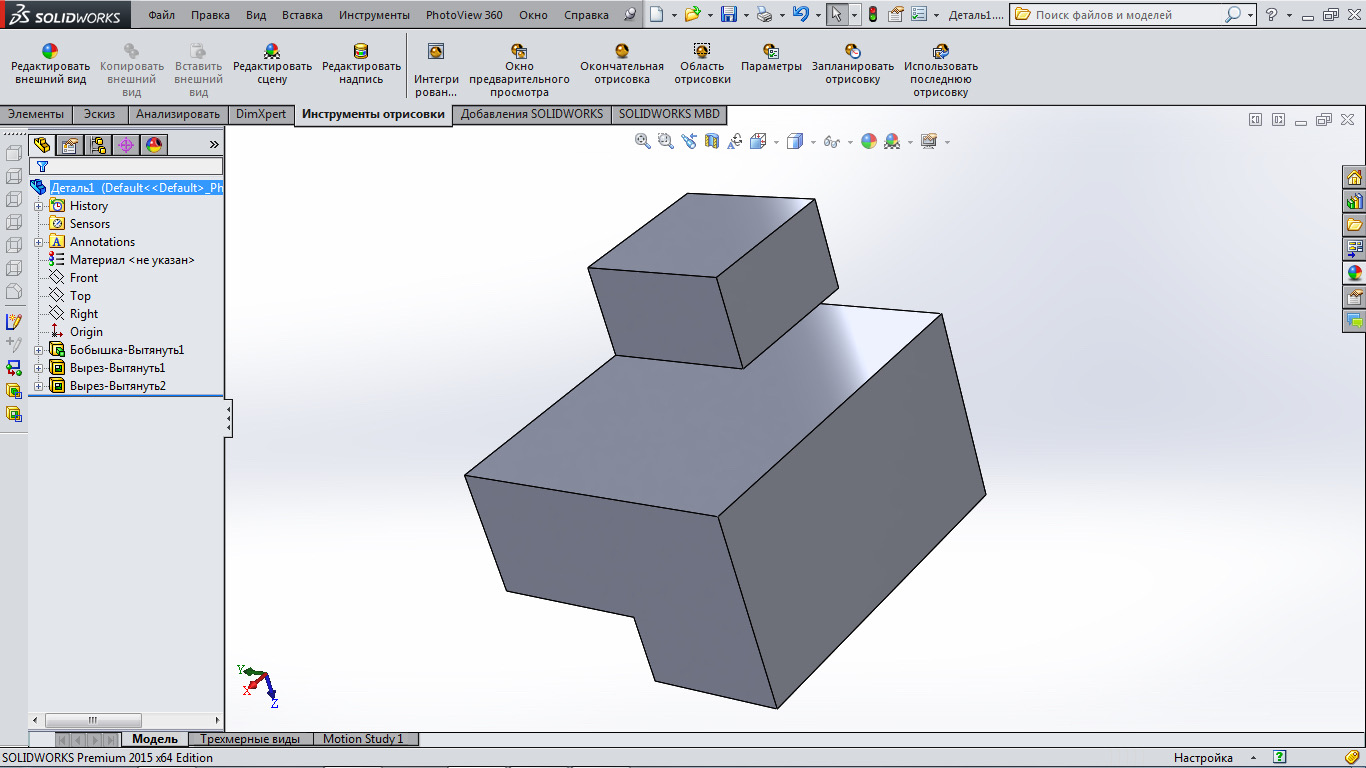The height and width of the screenshot is (768, 1366).
Task: Open the Display Style dropdown arrow
Action: tap(813, 143)
